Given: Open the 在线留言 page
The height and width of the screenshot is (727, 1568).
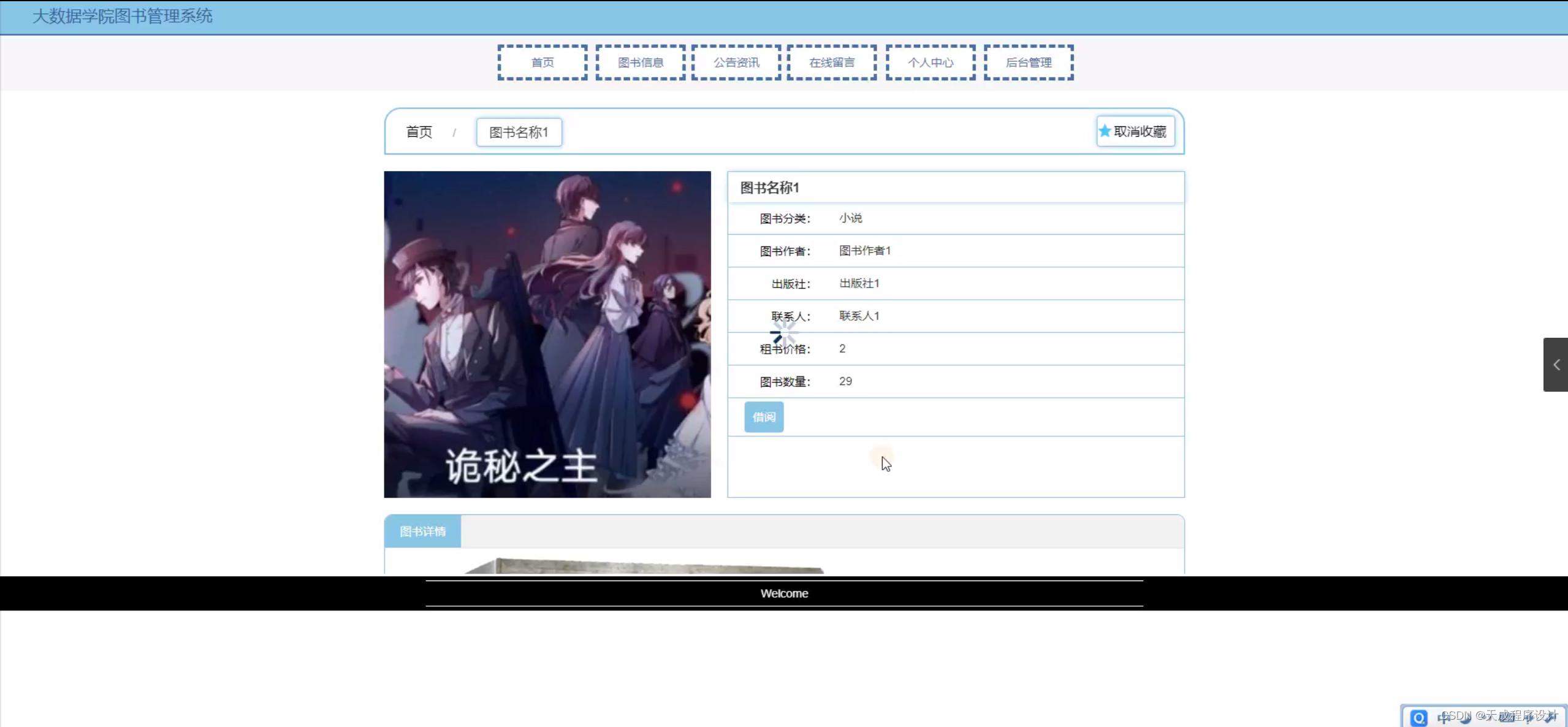Looking at the screenshot, I should (832, 63).
